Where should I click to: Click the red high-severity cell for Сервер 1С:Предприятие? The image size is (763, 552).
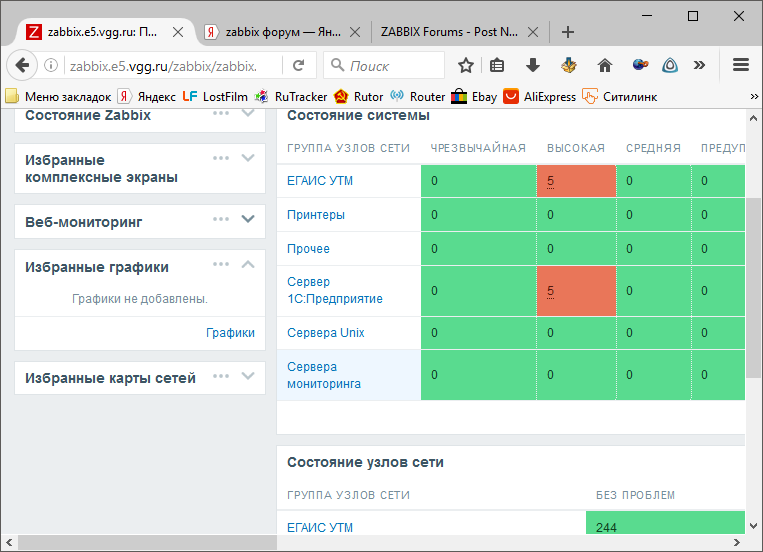click(574, 291)
